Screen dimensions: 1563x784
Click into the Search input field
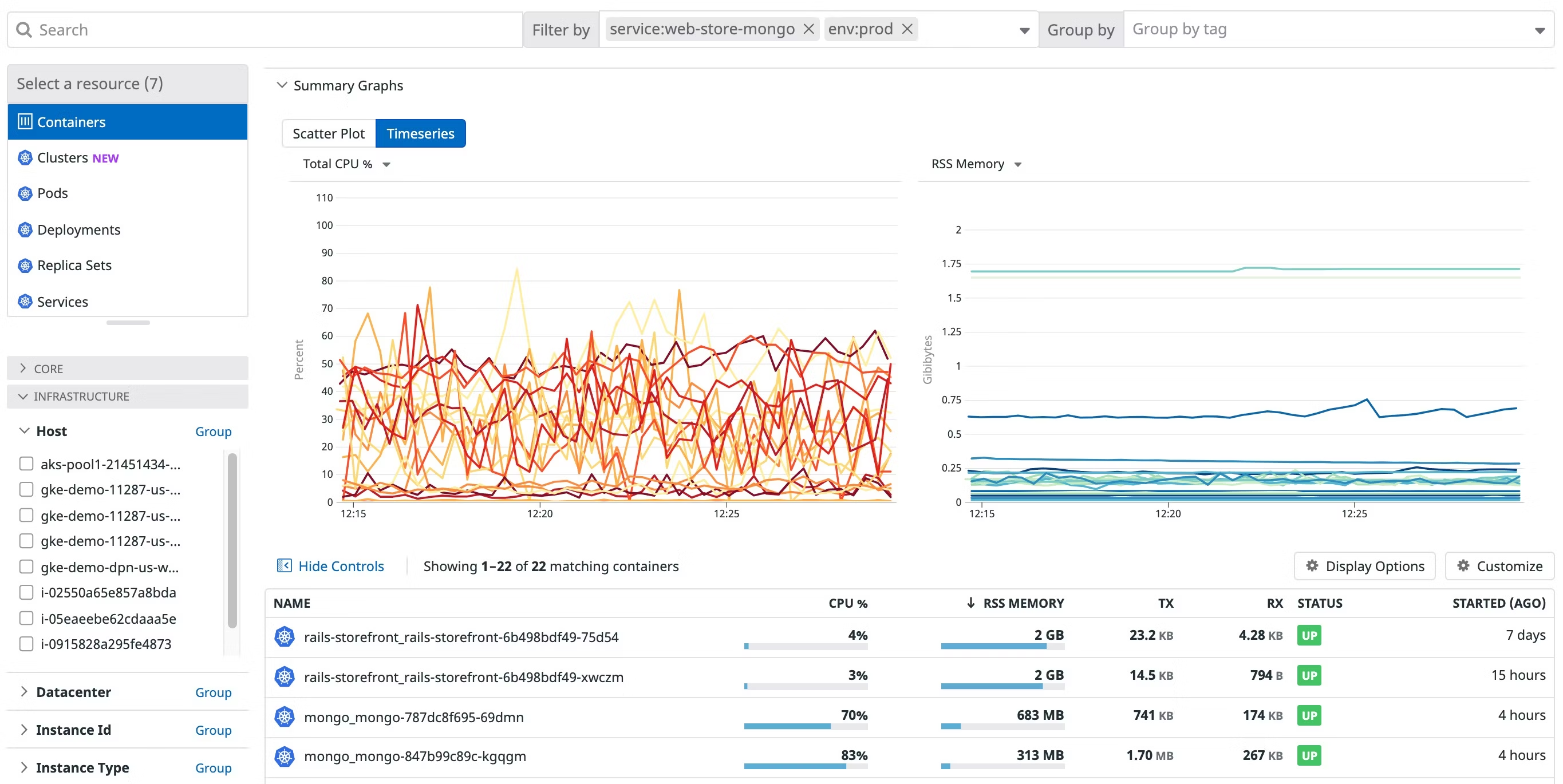tap(273, 30)
